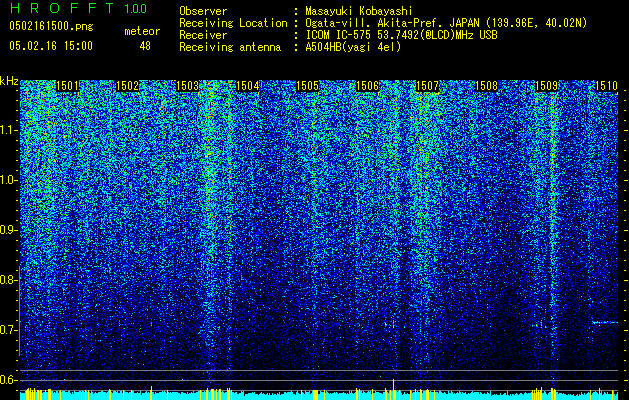Click the 0.7 frequency axis label

point(8,330)
